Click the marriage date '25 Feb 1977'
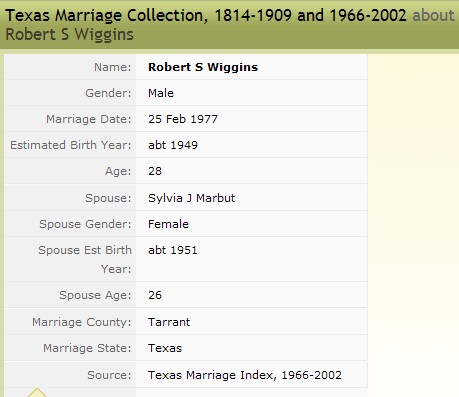Screen dimensions: 459x397 point(183,119)
